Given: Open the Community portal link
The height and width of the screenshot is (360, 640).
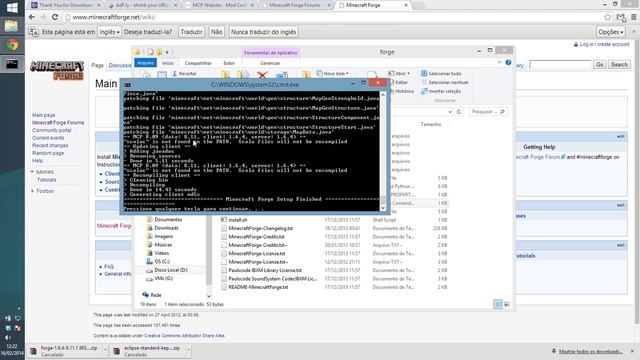Looking at the screenshot, I should pyautogui.click(x=51, y=130).
